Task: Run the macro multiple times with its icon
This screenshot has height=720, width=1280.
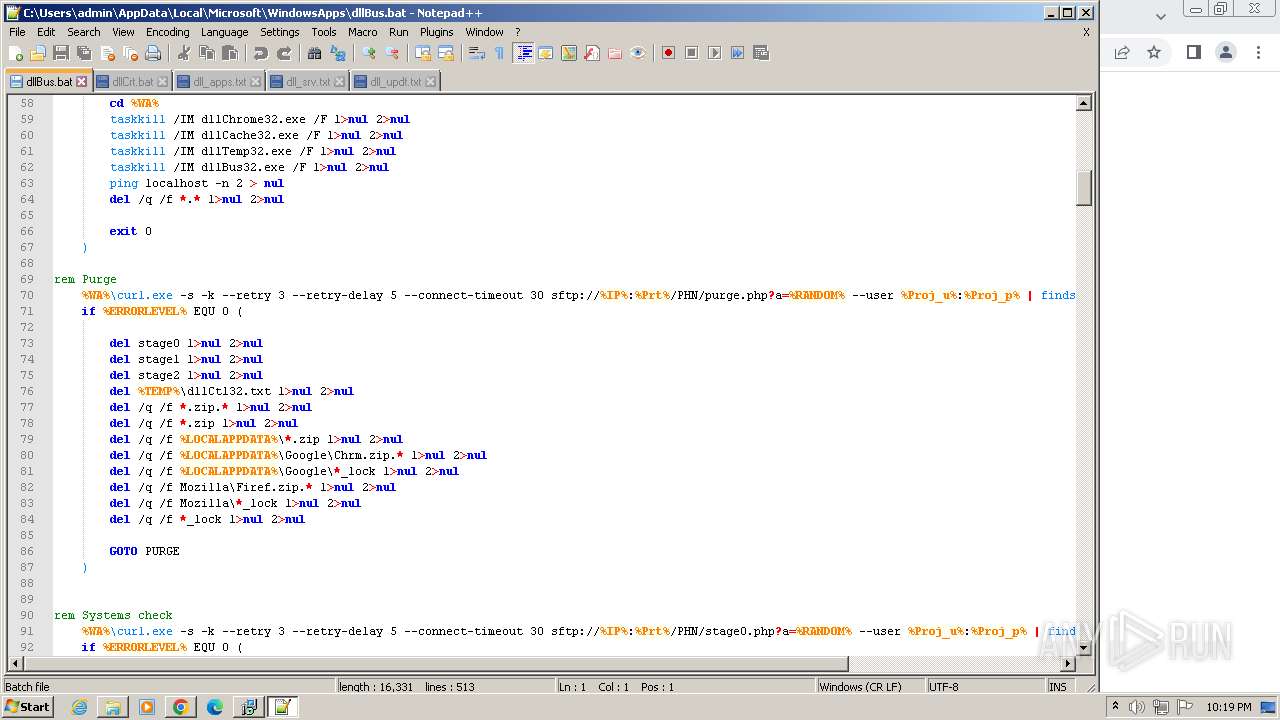Action: point(738,53)
